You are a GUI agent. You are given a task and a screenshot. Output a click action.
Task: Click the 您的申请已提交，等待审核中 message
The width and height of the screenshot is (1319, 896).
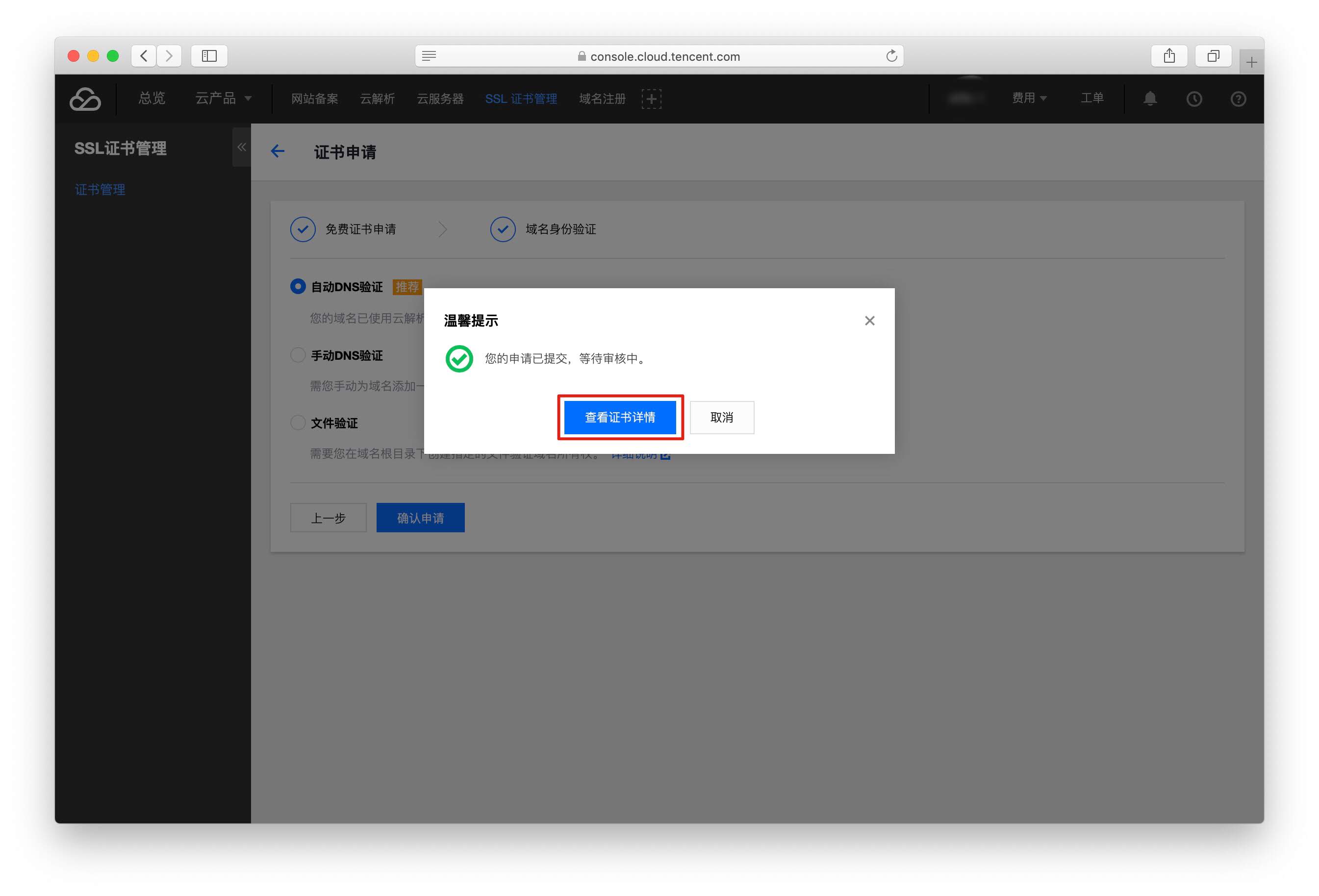coord(566,359)
